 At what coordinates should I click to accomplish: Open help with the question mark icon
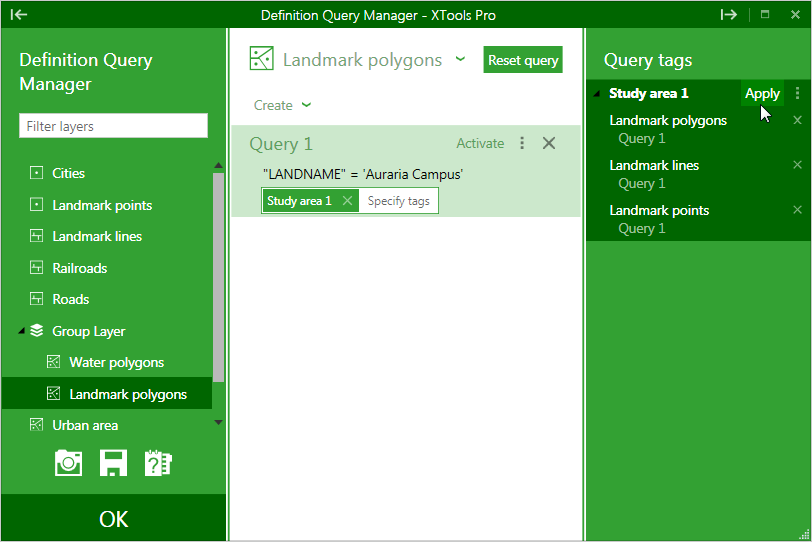pos(158,463)
